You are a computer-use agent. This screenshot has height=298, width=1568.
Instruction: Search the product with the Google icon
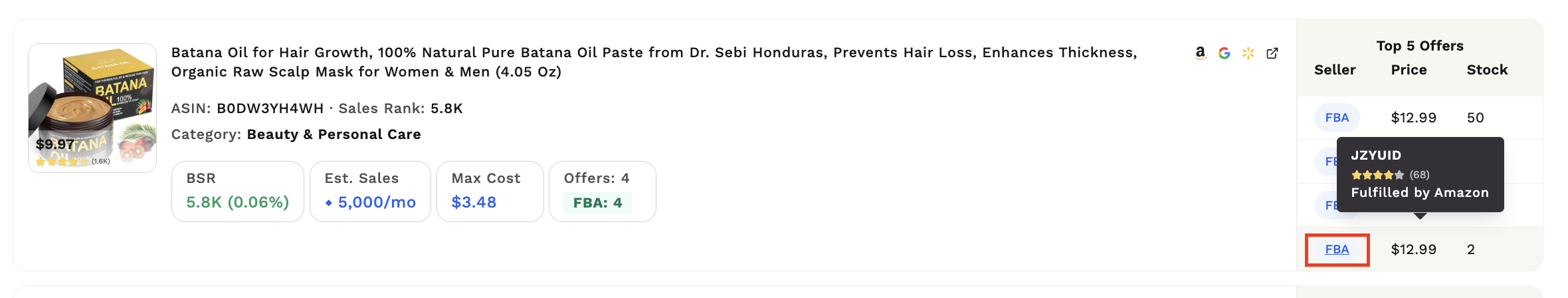click(x=1224, y=53)
